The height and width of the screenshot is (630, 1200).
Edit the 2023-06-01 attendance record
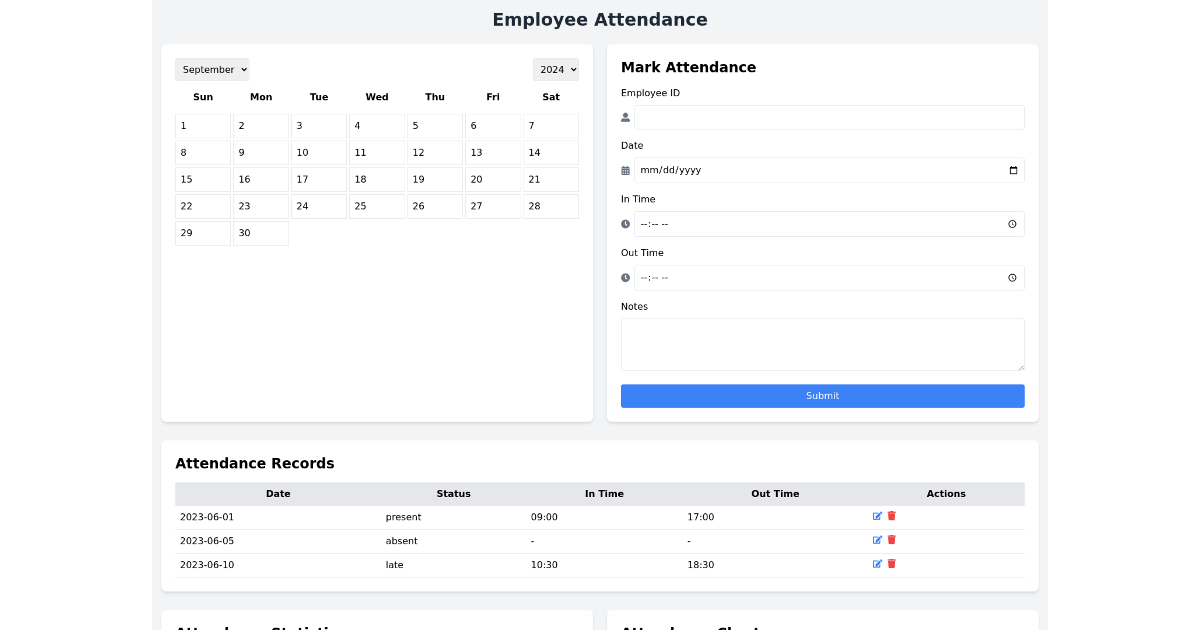(x=877, y=516)
